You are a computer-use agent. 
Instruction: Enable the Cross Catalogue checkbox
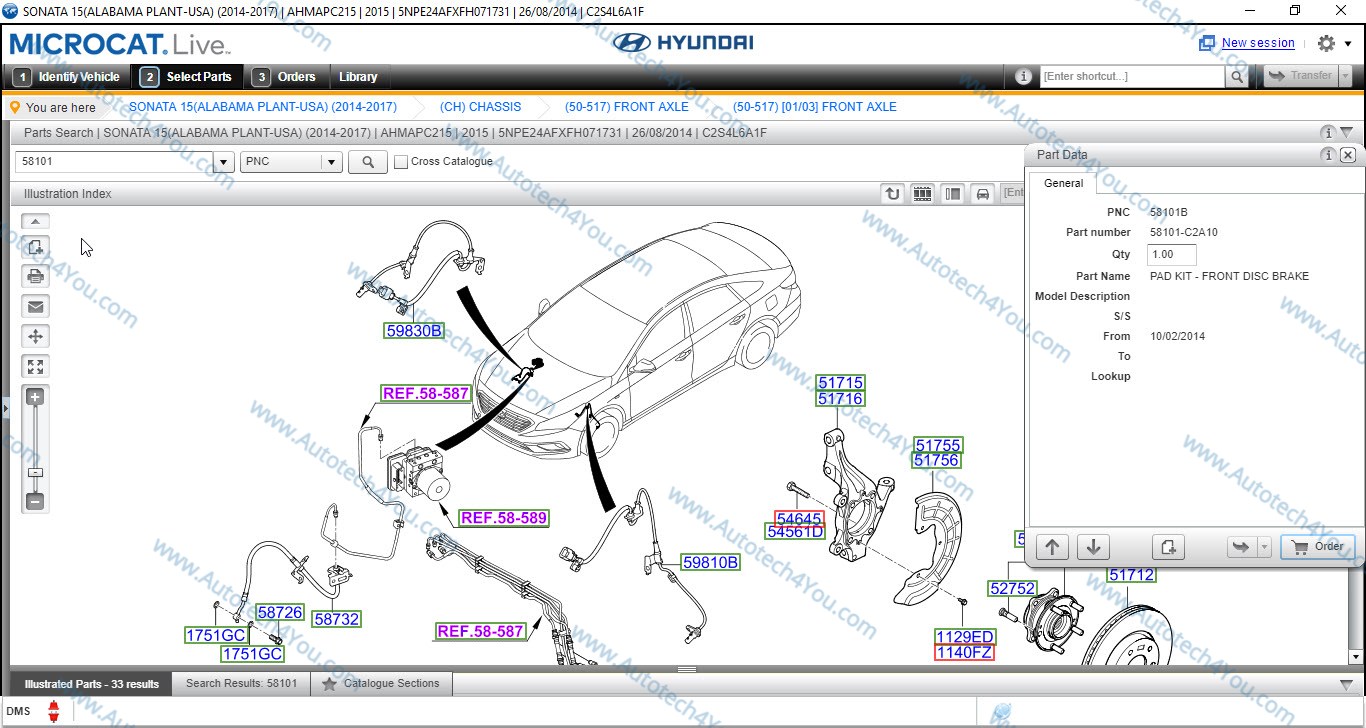(x=400, y=161)
